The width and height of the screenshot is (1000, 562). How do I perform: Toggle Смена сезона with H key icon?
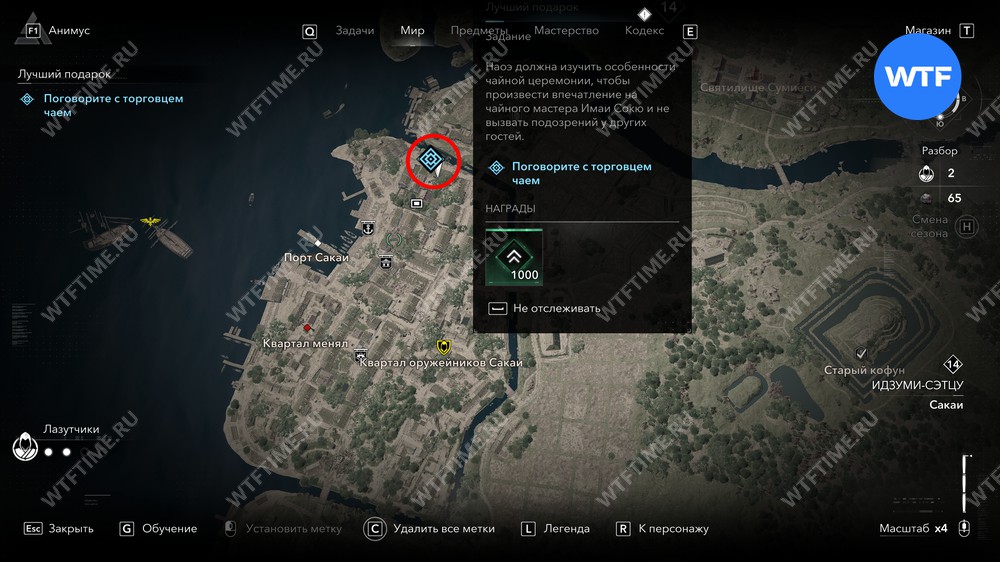click(x=967, y=226)
